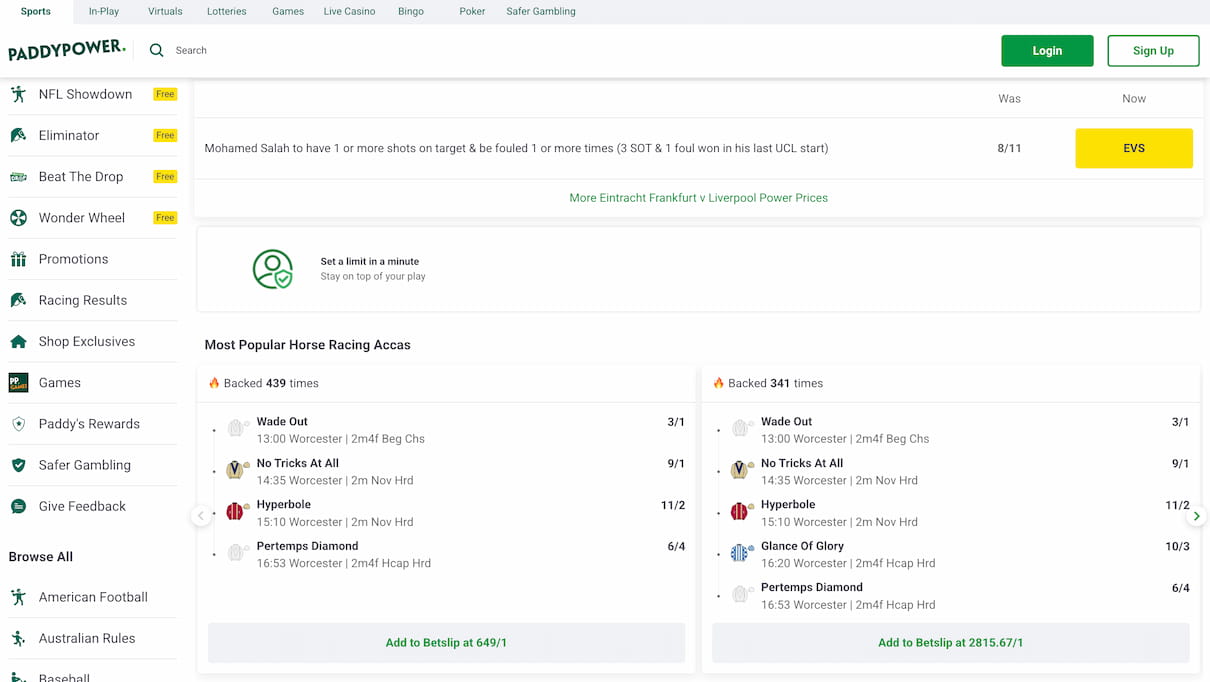Switch to the In-Play tab
The image size is (1210, 682).
[x=104, y=12]
